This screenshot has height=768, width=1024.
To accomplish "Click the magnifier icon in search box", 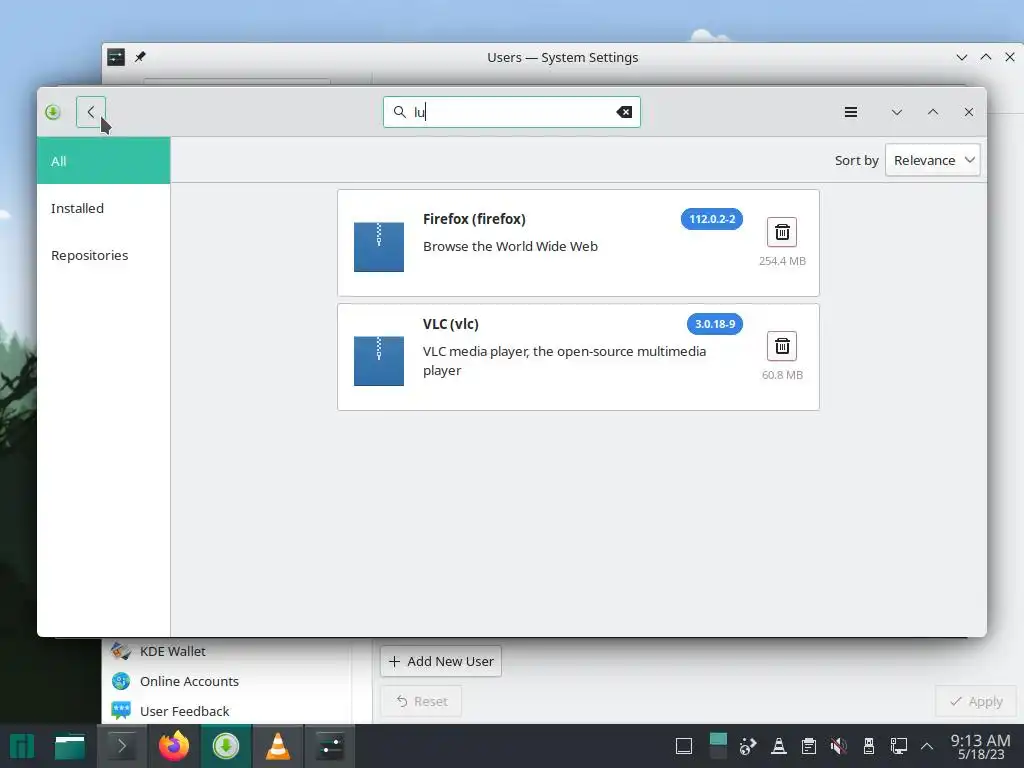I will click(400, 112).
